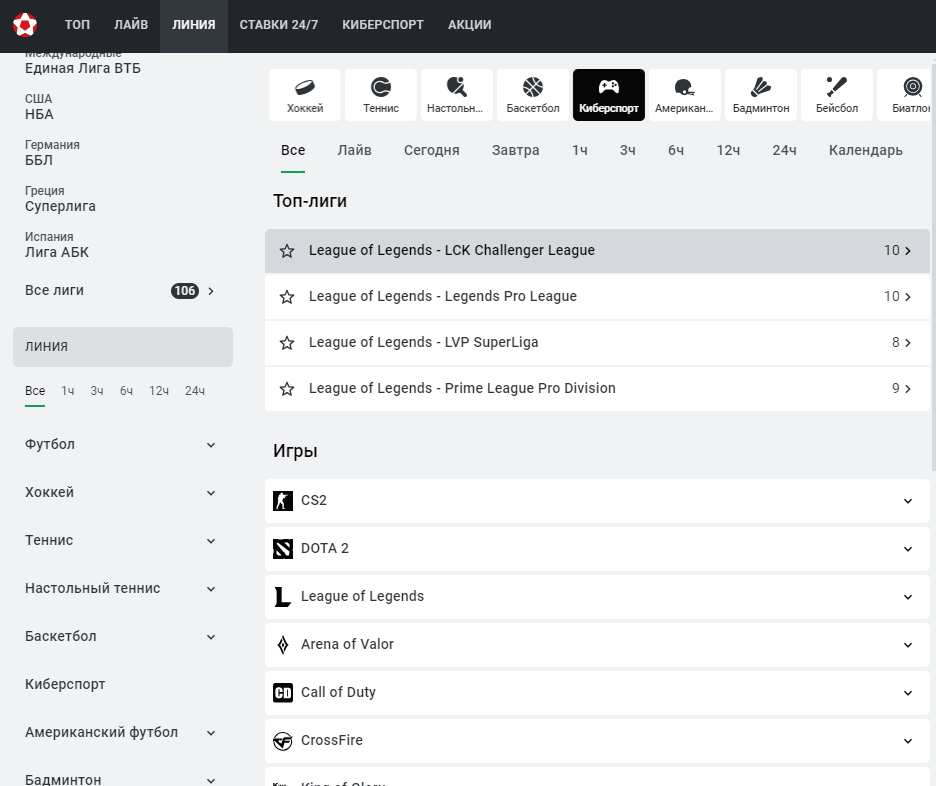This screenshot has height=786, width=936.
Task: Open the Календарь filter tab
Action: click(x=866, y=150)
